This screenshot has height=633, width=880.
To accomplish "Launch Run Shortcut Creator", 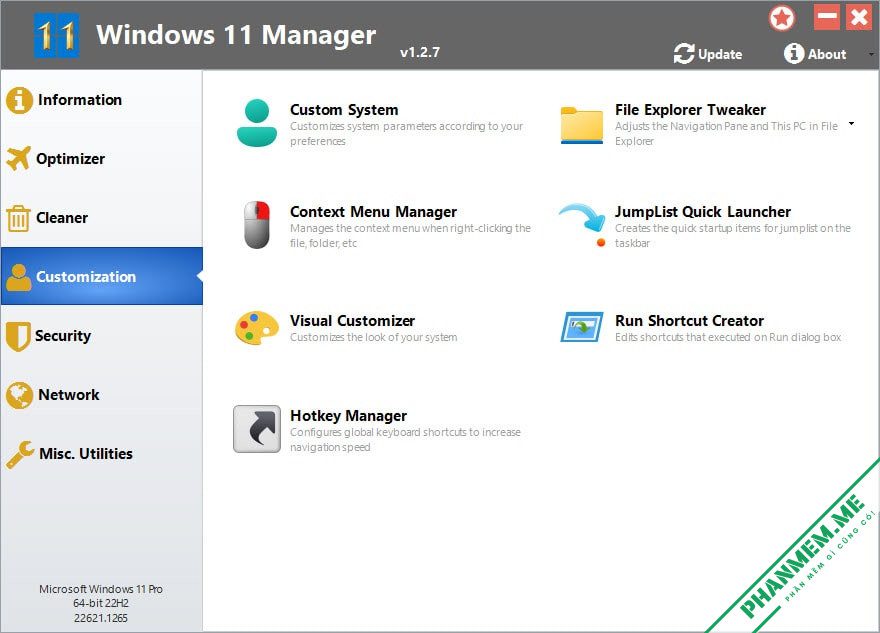I will [x=689, y=320].
